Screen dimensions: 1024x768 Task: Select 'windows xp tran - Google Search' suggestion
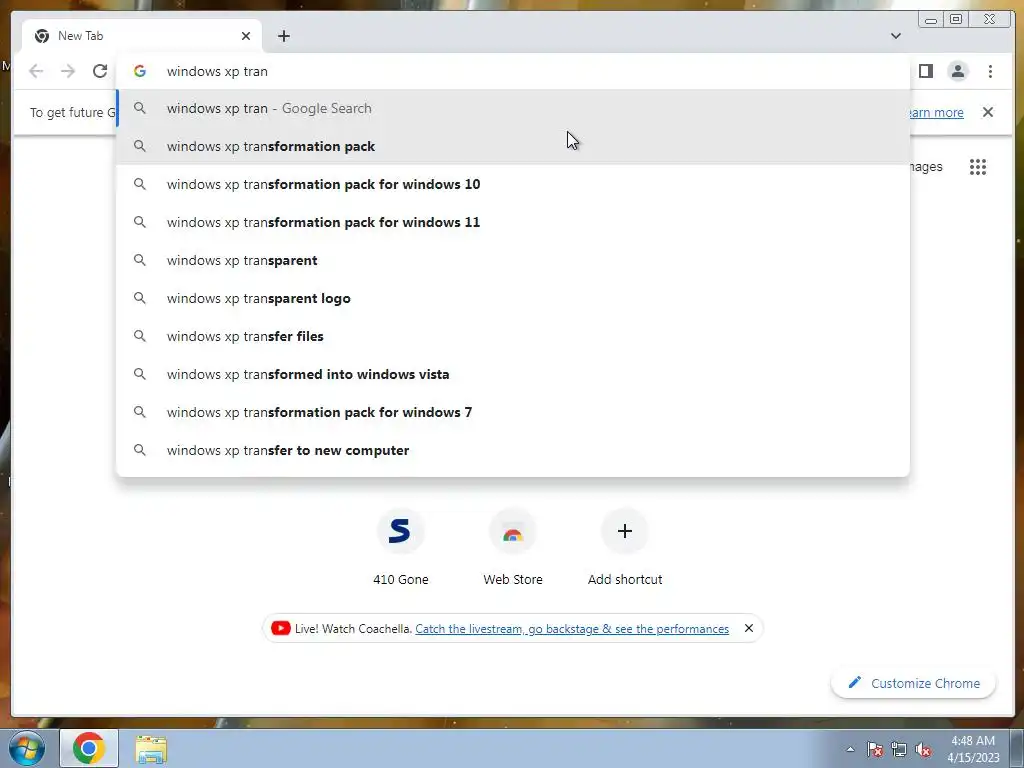(x=513, y=108)
